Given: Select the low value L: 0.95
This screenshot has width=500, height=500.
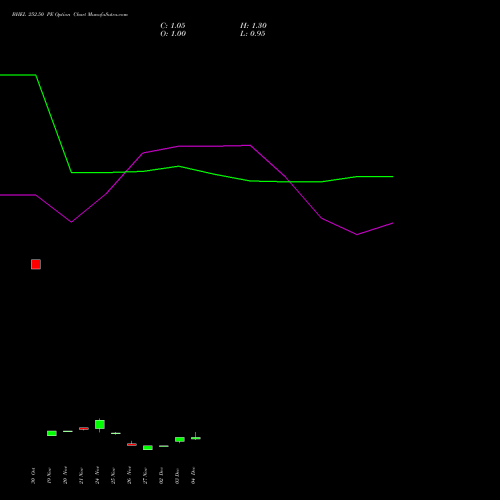Looking at the screenshot, I should point(253,34).
